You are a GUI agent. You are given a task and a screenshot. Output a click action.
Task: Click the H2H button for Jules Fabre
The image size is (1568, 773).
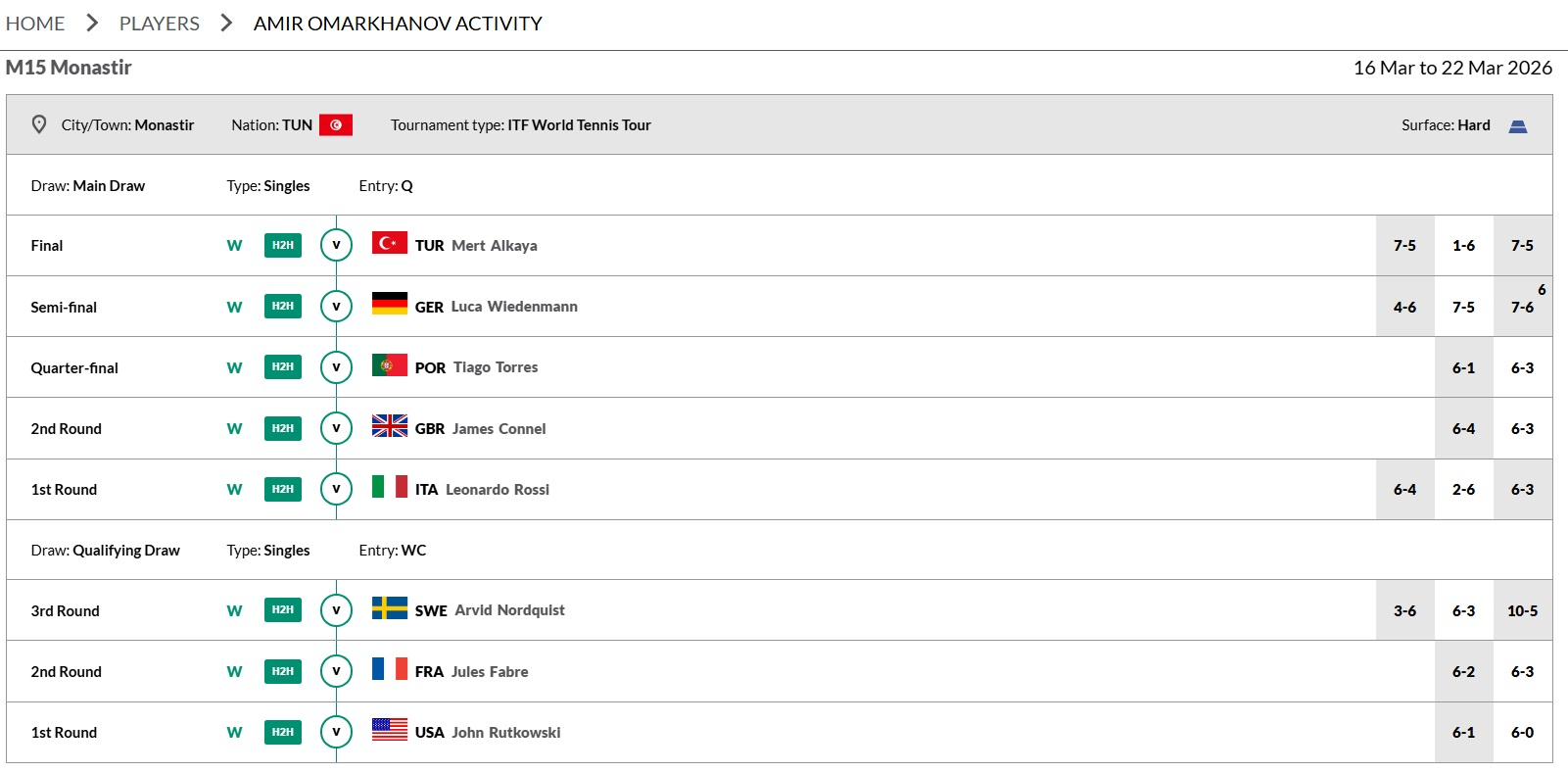tap(282, 671)
